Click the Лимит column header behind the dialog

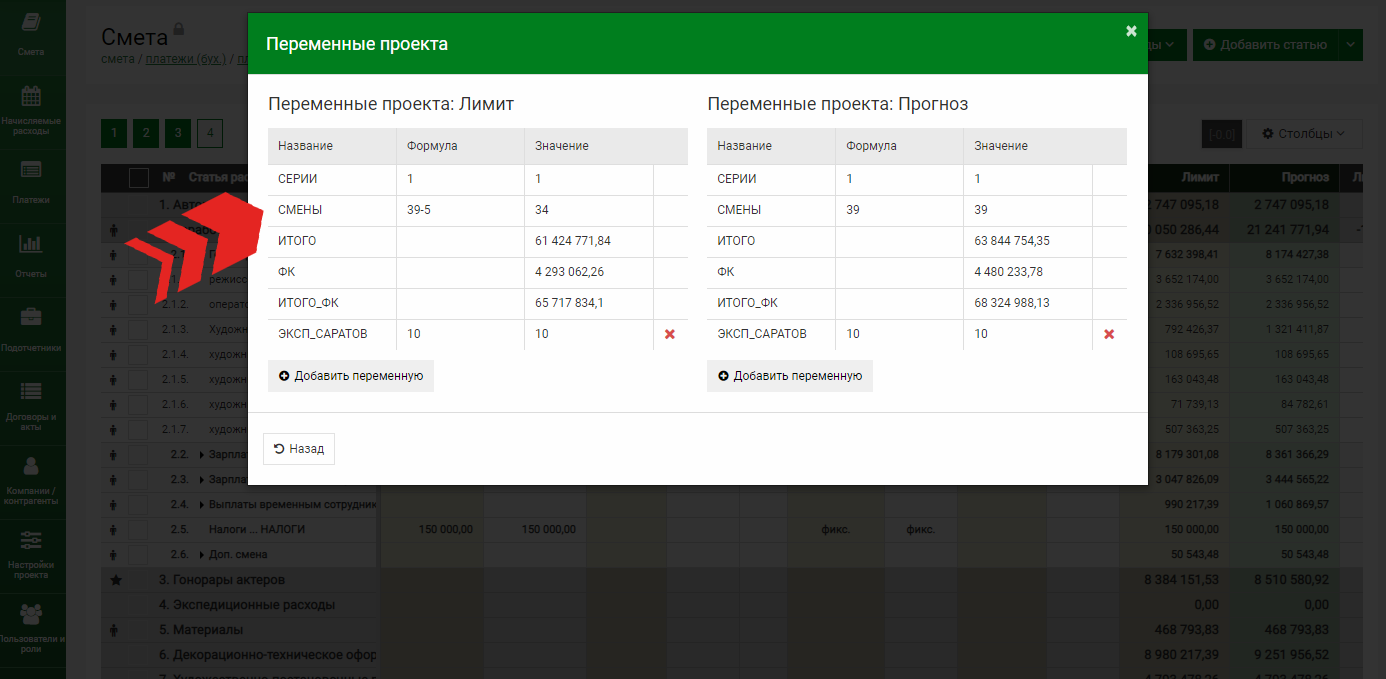1200,178
